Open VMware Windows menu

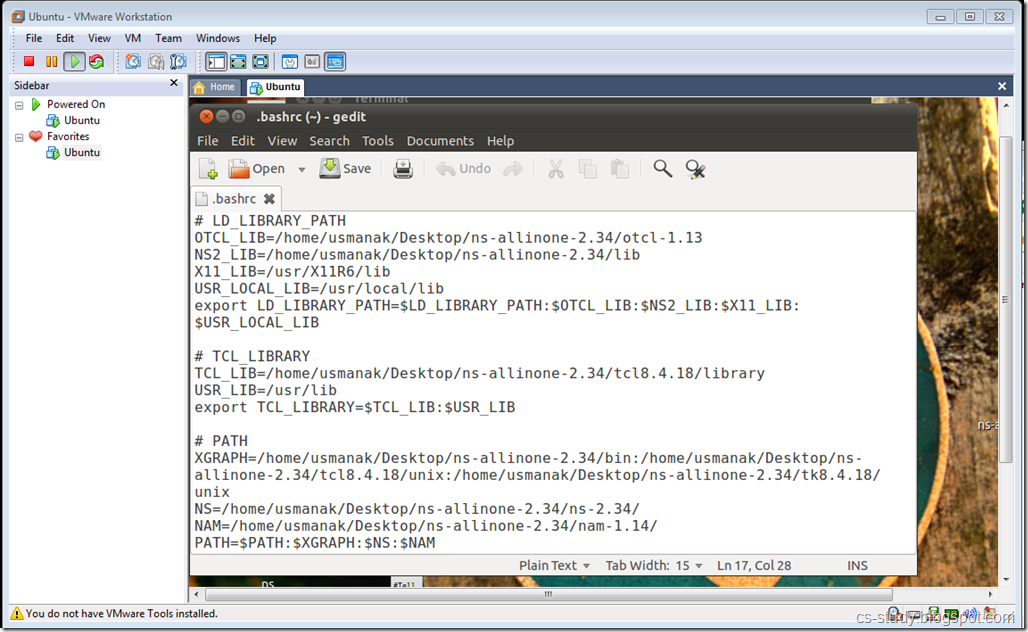[x=218, y=38]
